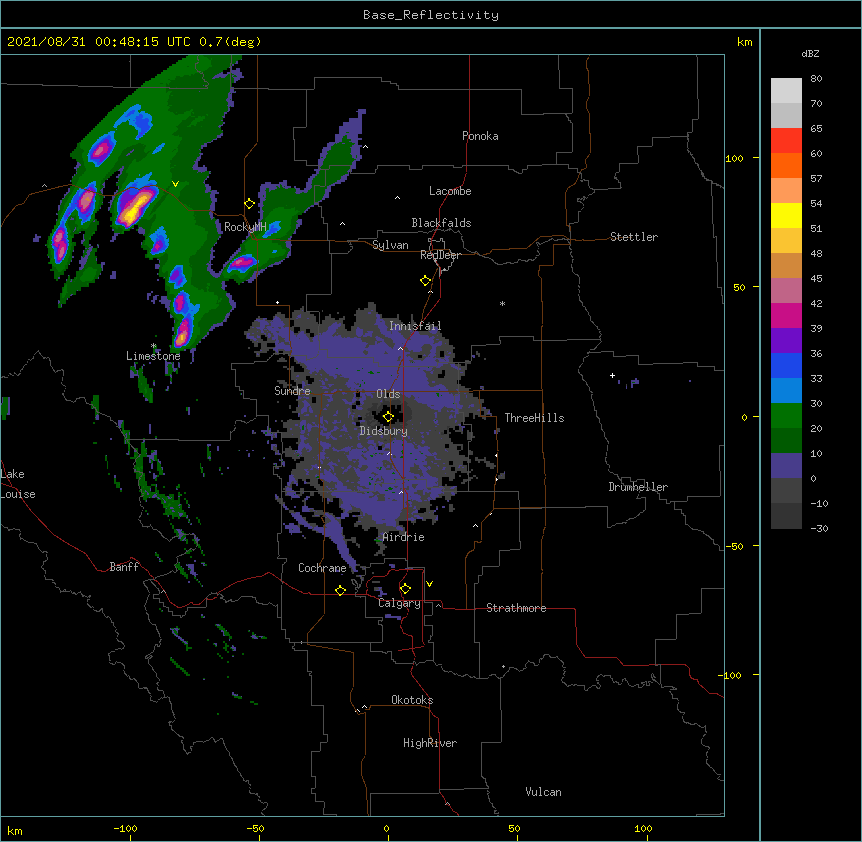Select the Sundre label

point(292,391)
